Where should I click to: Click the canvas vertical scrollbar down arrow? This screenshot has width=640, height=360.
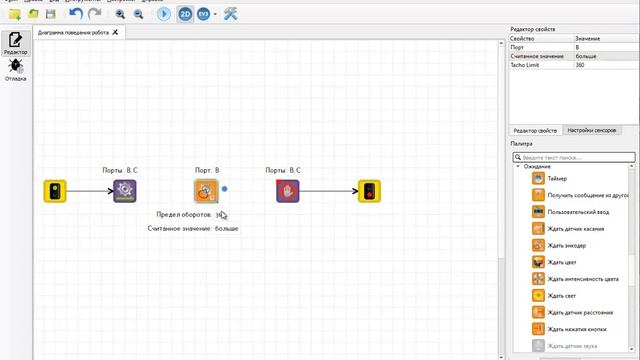(x=501, y=357)
